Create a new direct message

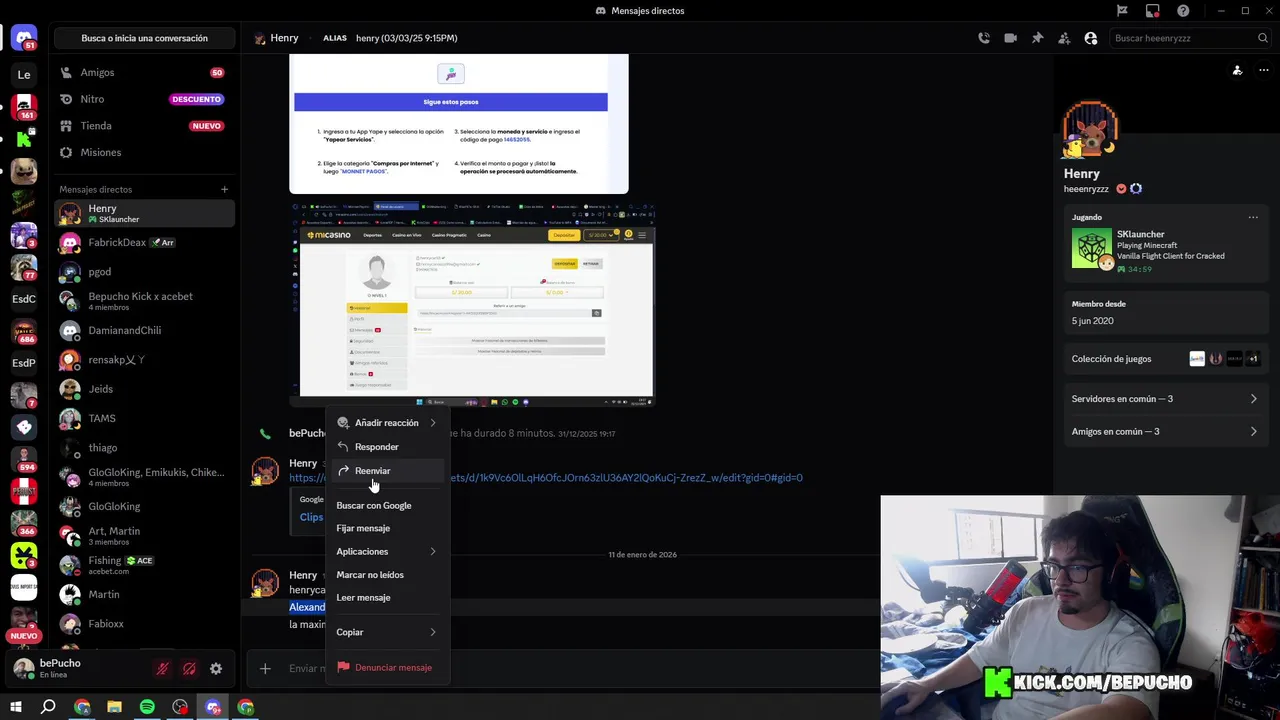click(x=224, y=189)
